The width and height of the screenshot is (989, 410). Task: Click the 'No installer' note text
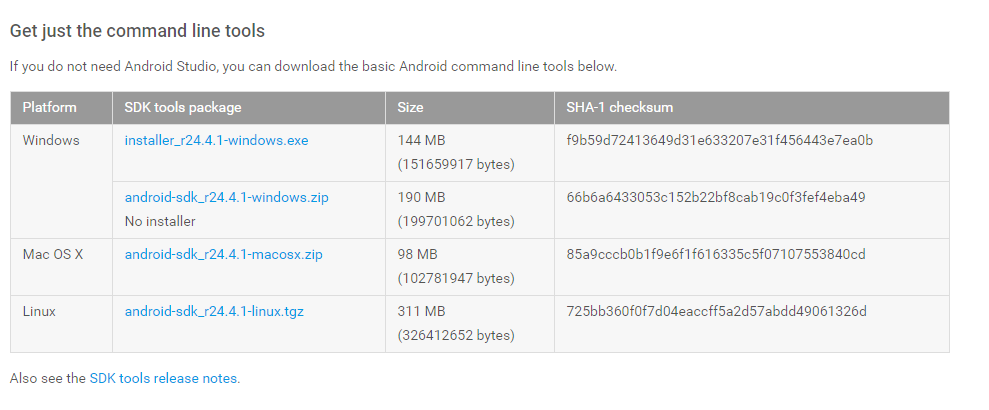click(160, 221)
